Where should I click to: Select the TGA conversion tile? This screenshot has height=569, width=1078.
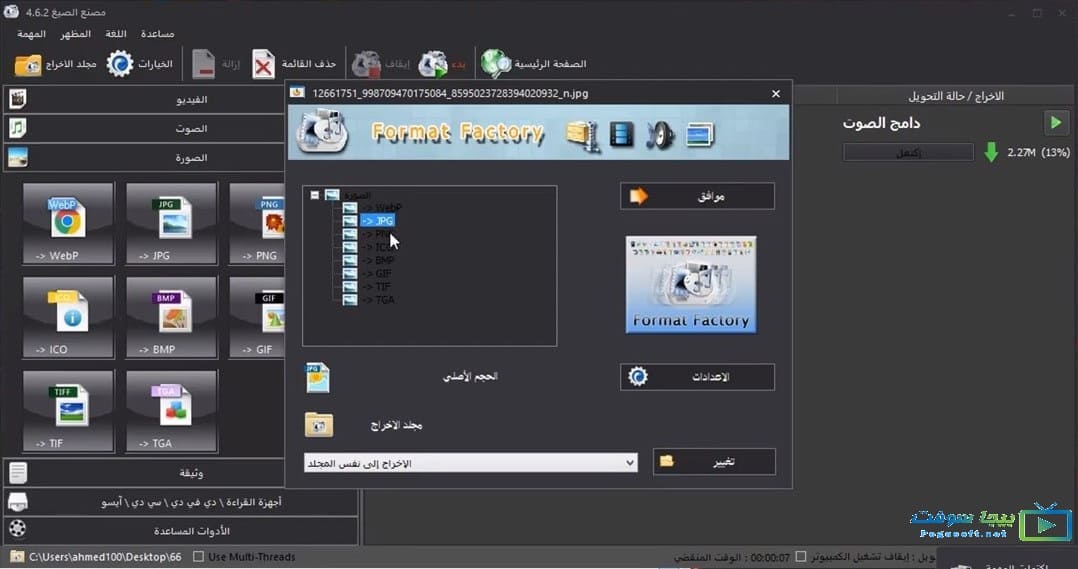tap(171, 411)
